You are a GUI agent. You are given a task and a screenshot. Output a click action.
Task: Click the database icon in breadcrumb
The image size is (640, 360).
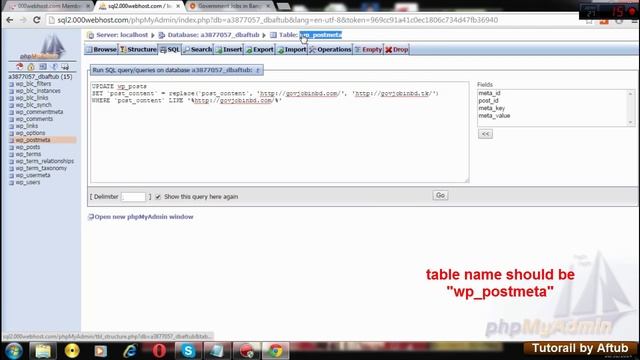coord(162,35)
